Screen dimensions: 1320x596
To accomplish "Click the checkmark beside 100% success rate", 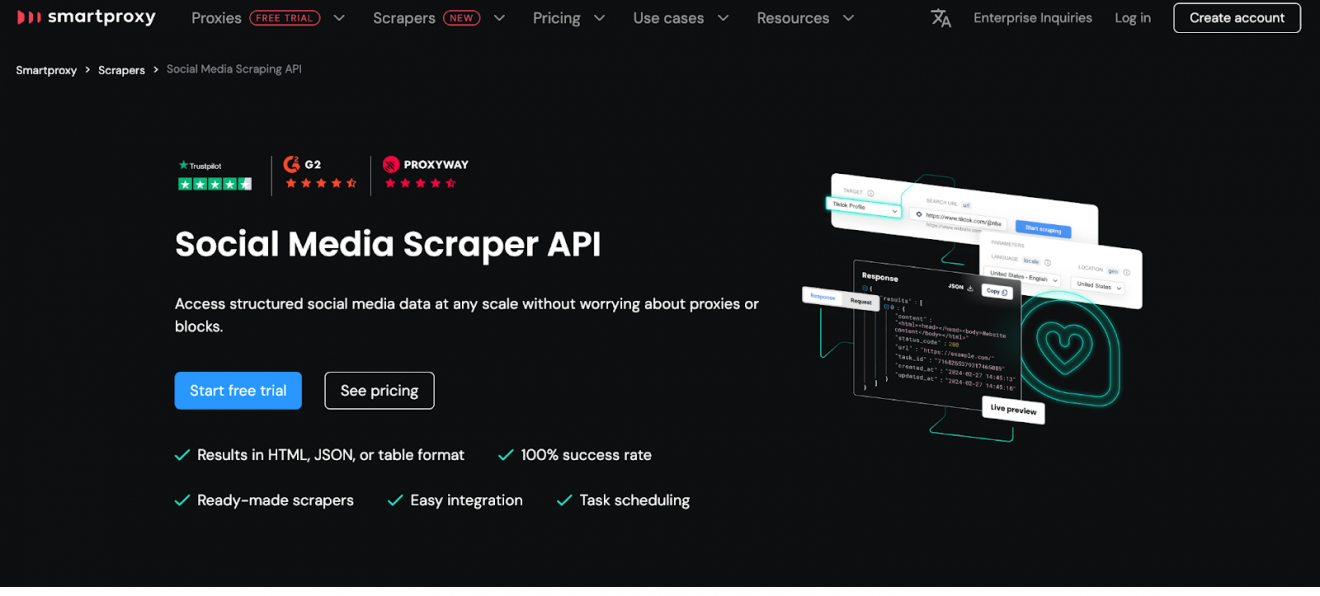I will tap(506, 454).
